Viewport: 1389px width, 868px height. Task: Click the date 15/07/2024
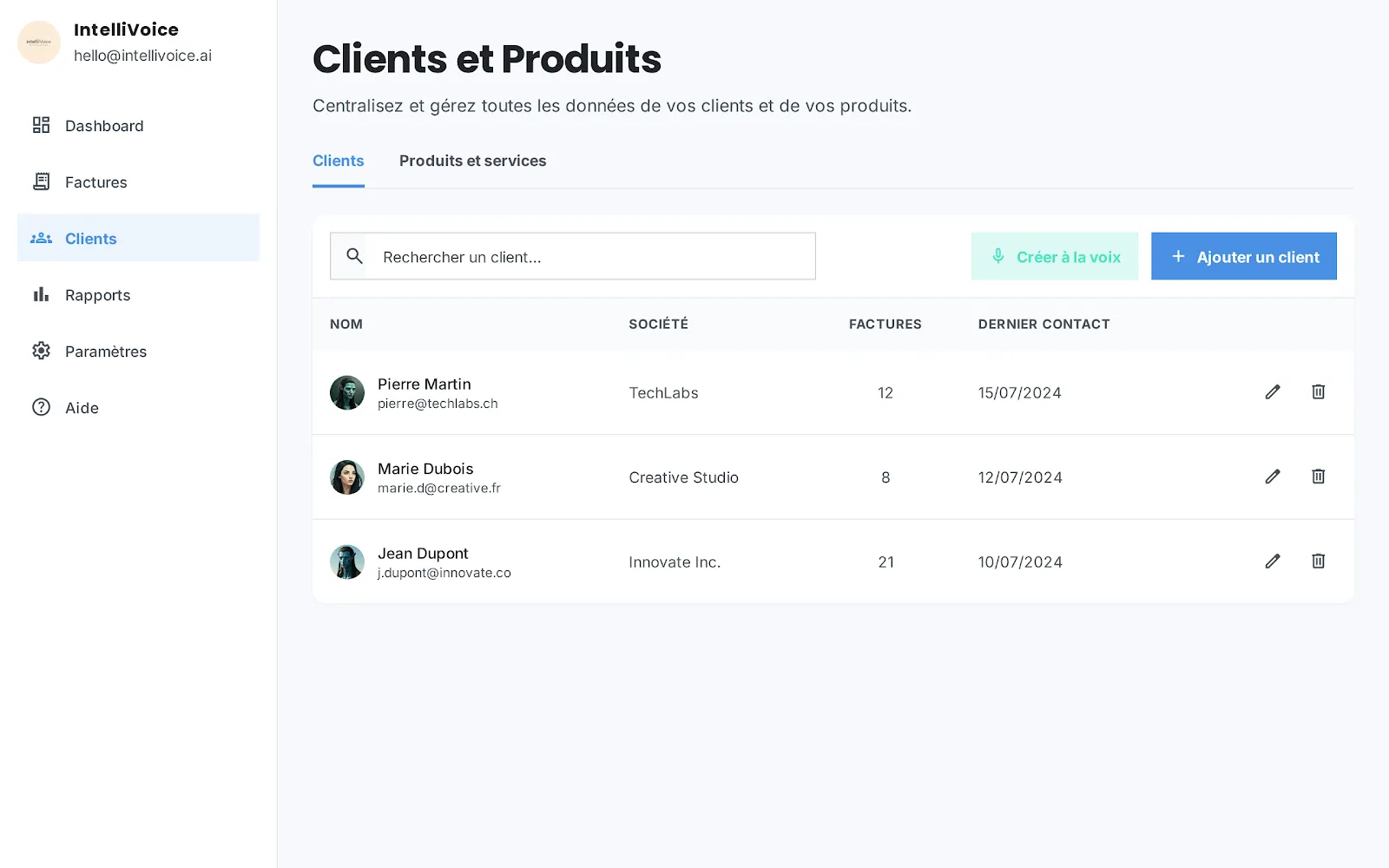tap(1020, 393)
